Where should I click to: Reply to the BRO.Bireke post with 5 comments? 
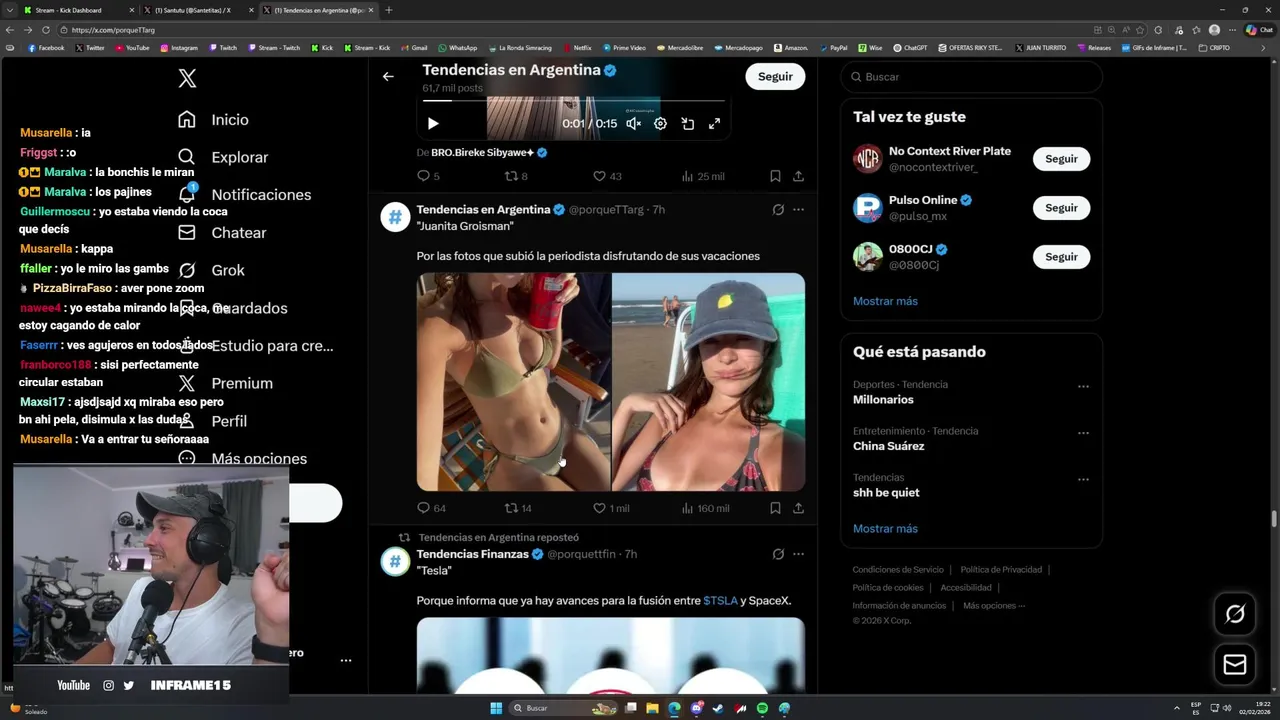click(429, 176)
